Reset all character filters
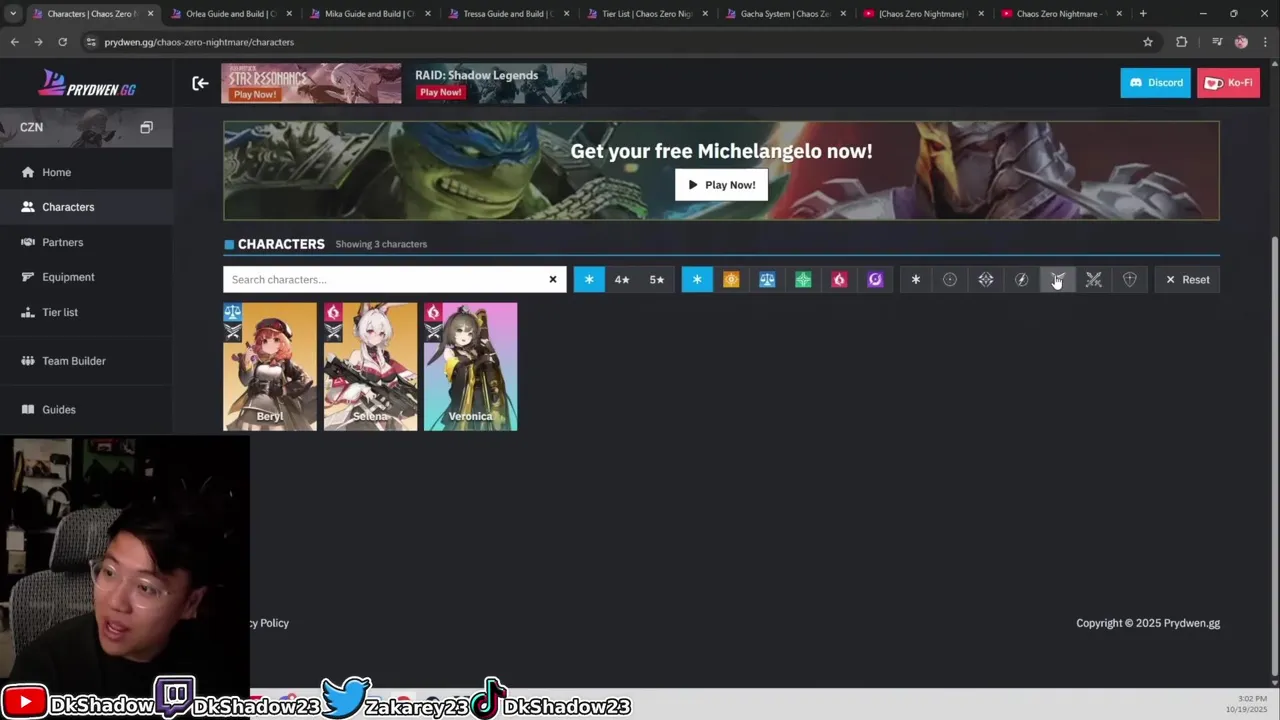Screen dimensions: 1280x720 click(1187, 280)
